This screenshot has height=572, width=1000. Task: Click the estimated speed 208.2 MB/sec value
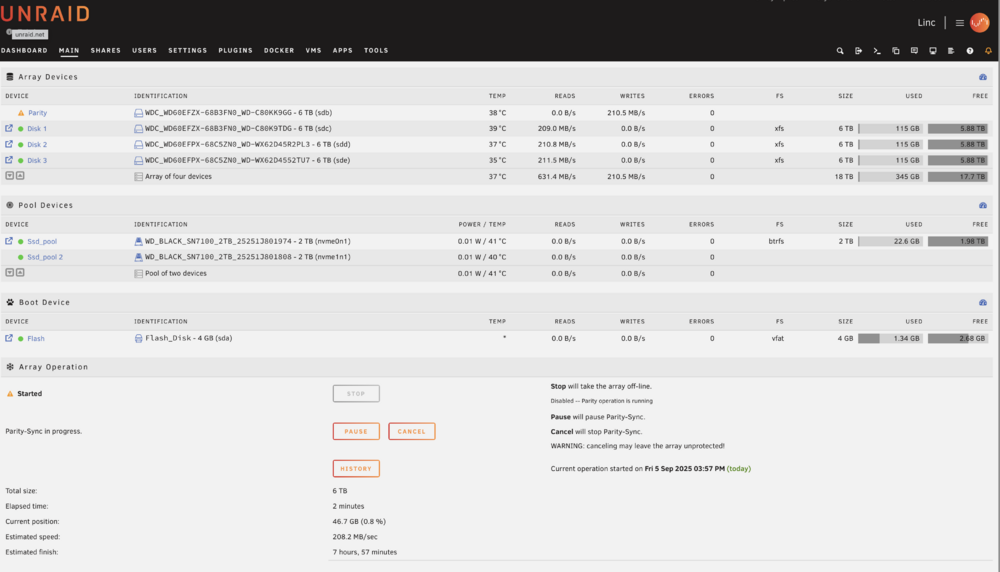355,537
